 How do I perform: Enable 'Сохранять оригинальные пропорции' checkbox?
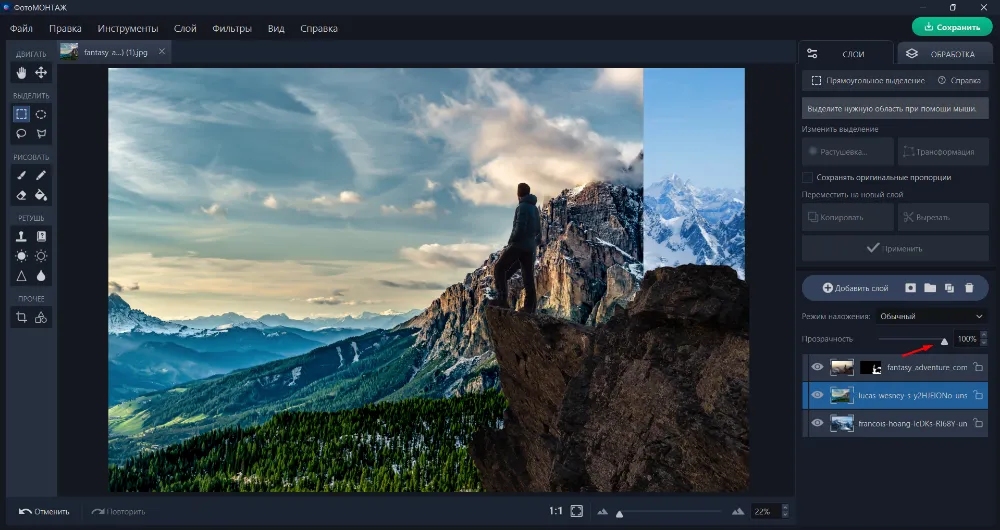(807, 177)
